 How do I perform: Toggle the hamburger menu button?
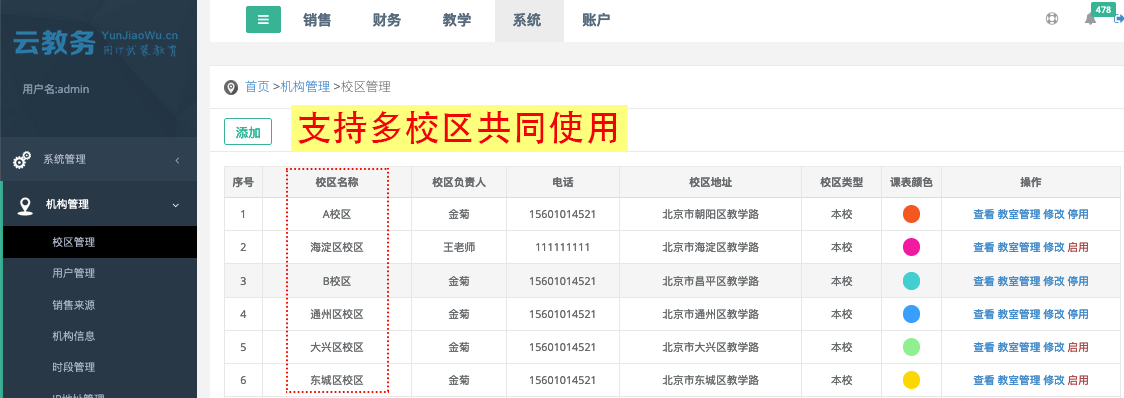pyautogui.click(x=263, y=19)
